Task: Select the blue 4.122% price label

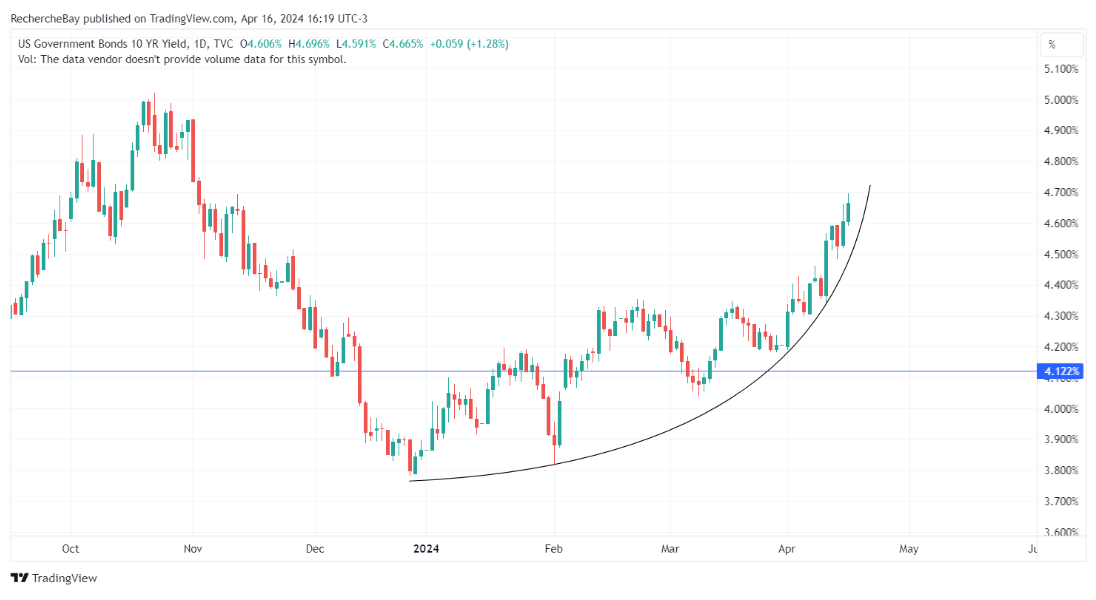Action: point(1061,372)
